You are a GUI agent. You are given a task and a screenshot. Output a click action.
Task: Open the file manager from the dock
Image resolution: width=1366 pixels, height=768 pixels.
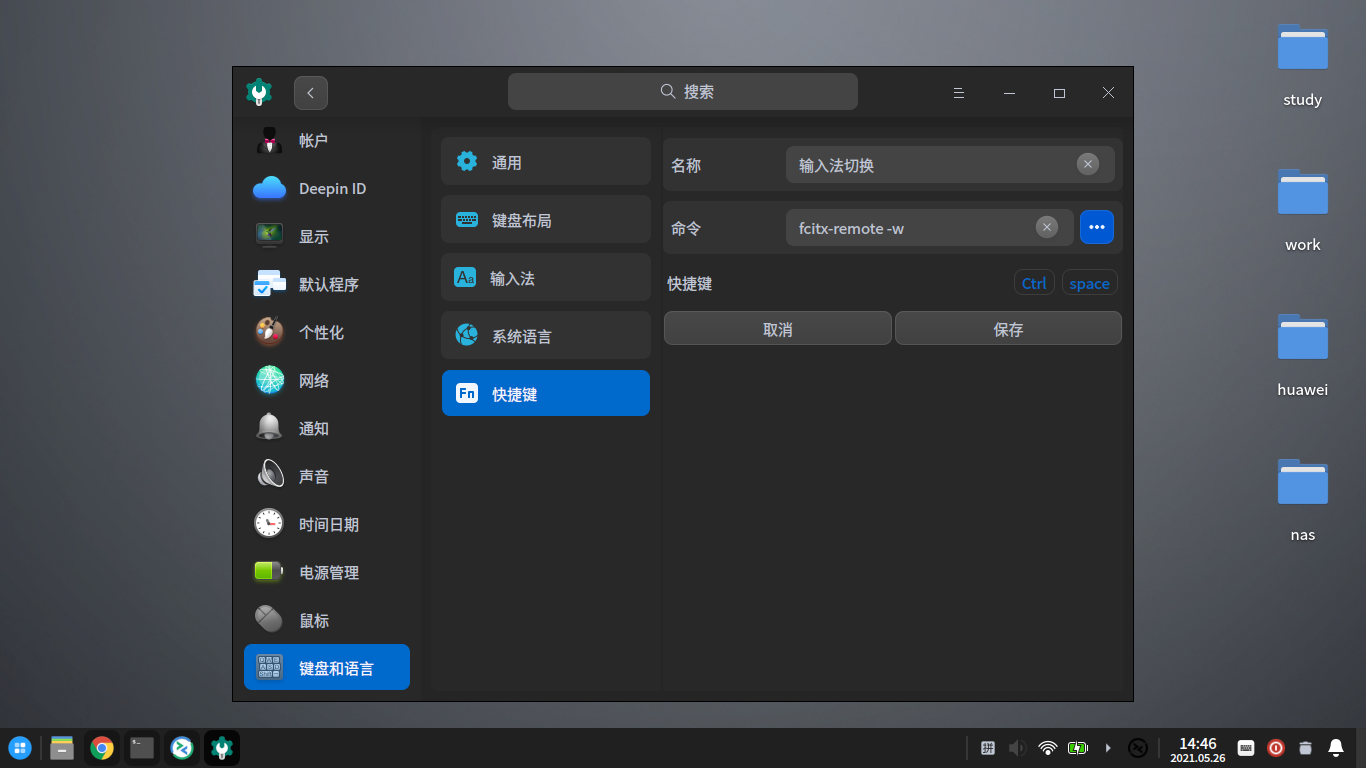[62, 748]
